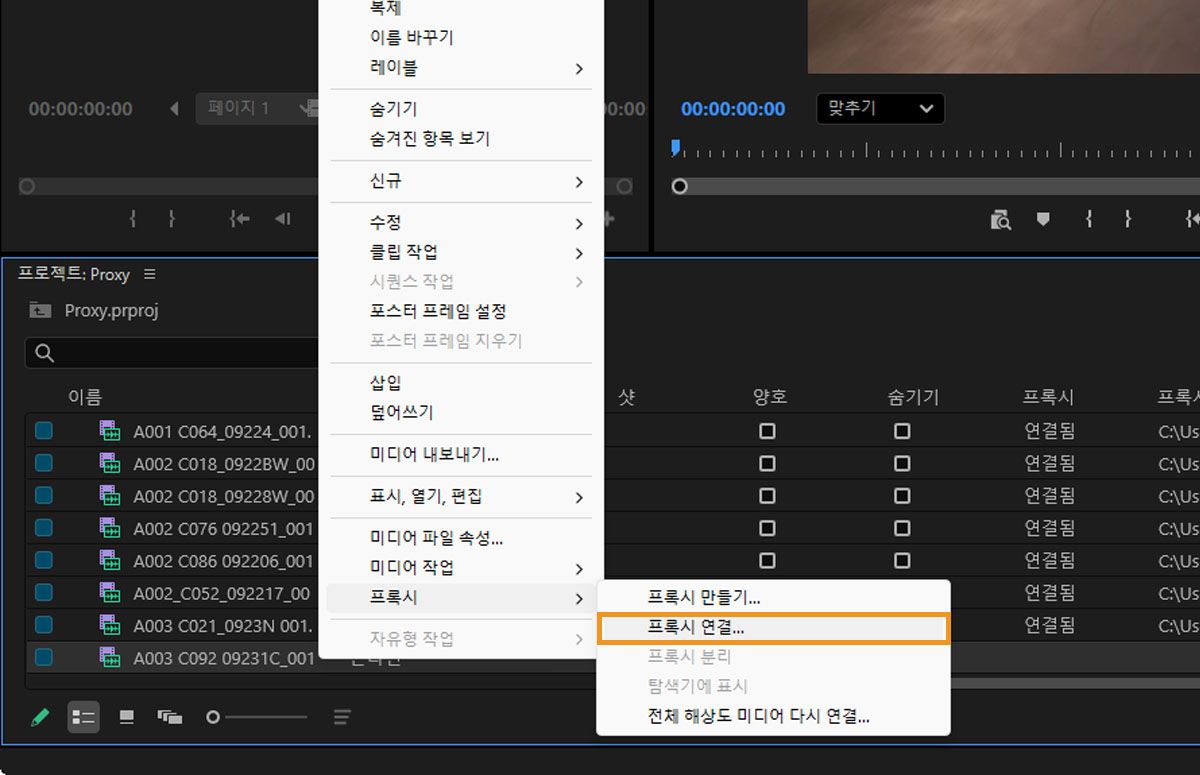Check 양호 for the A002 C076 clip
Screen dimensions: 1200x775
click(x=768, y=528)
